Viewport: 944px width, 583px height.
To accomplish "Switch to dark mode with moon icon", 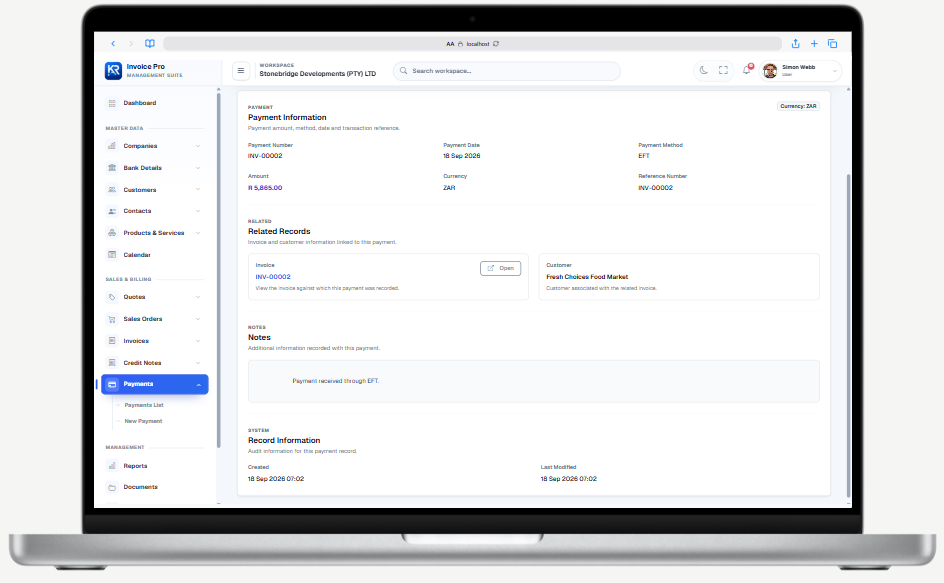I will (x=703, y=70).
